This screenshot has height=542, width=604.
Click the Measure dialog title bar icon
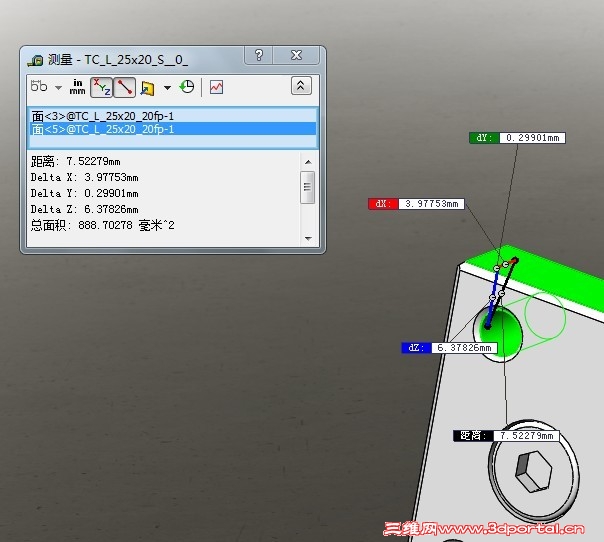[x=35, y=60]
